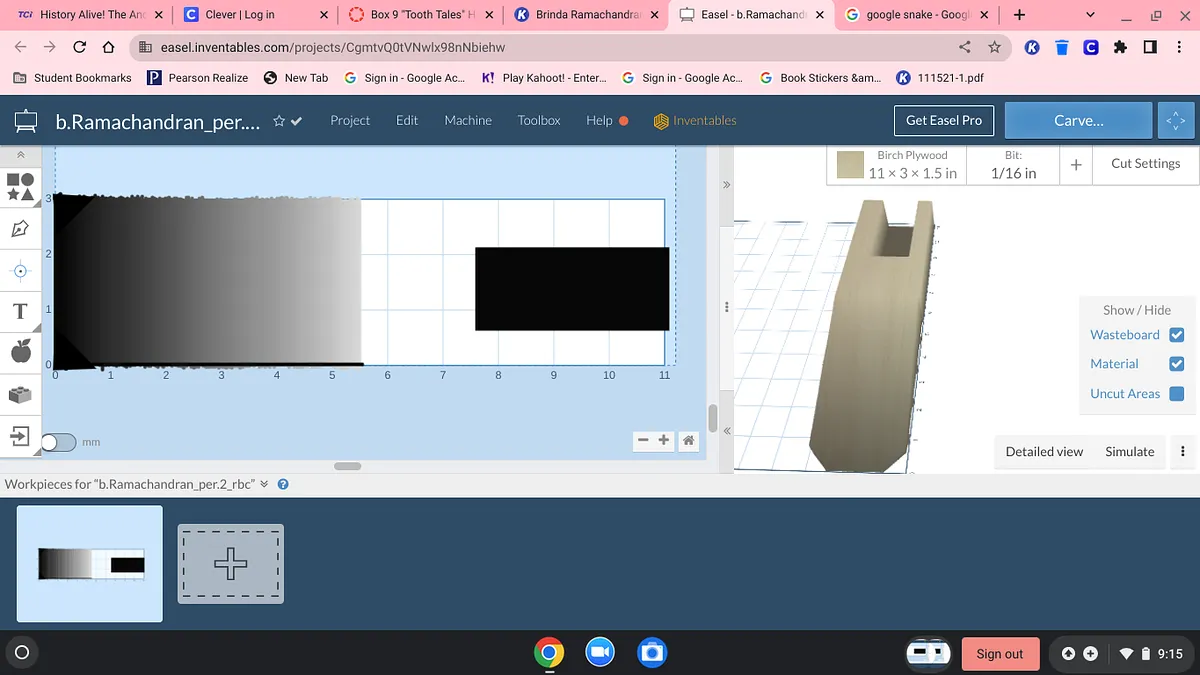Toggle the inch/mm unit switch
The height and width of the screenshot is (675, 1200).
pyautogui.click(x=58, y=442)
